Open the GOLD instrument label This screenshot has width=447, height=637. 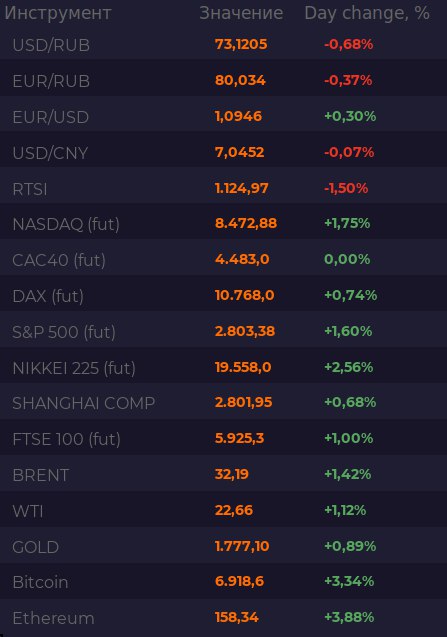36,547
